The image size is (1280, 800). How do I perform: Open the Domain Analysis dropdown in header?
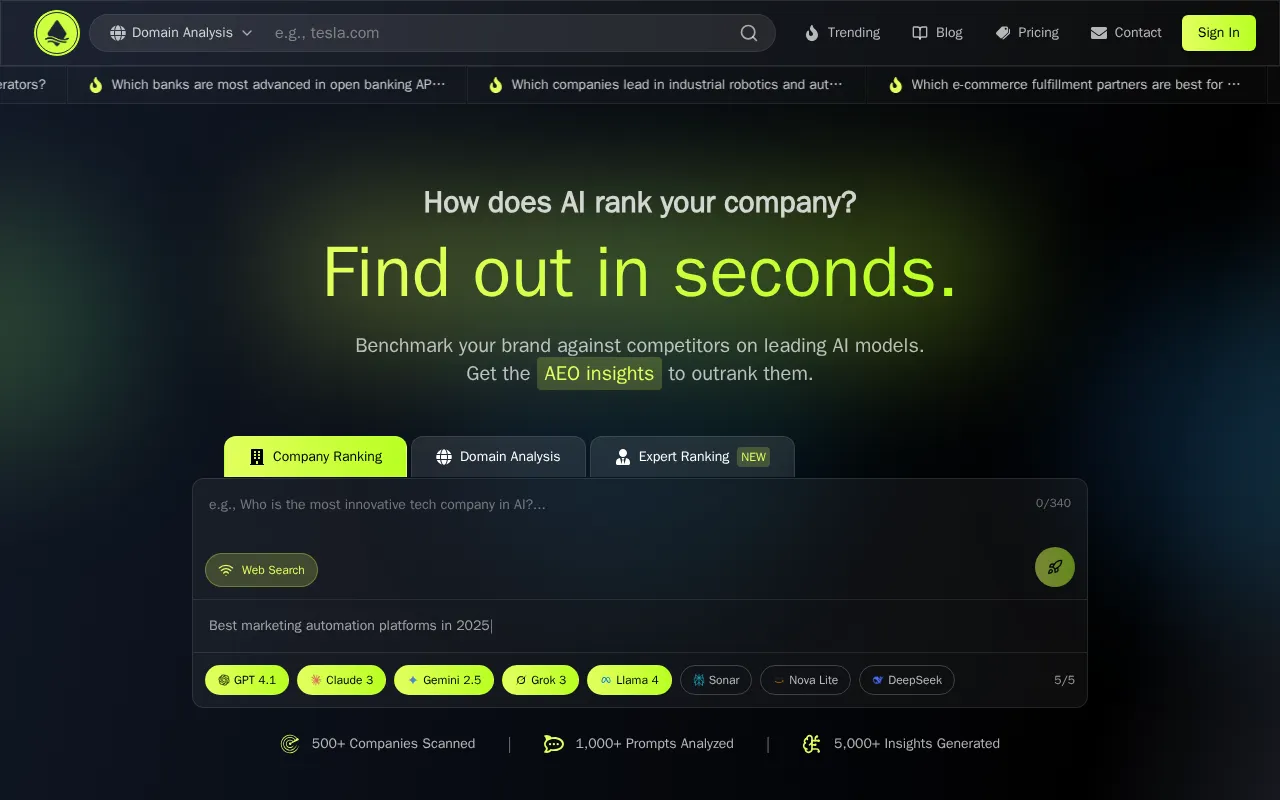pyautogui.click(x=181, y=33)
